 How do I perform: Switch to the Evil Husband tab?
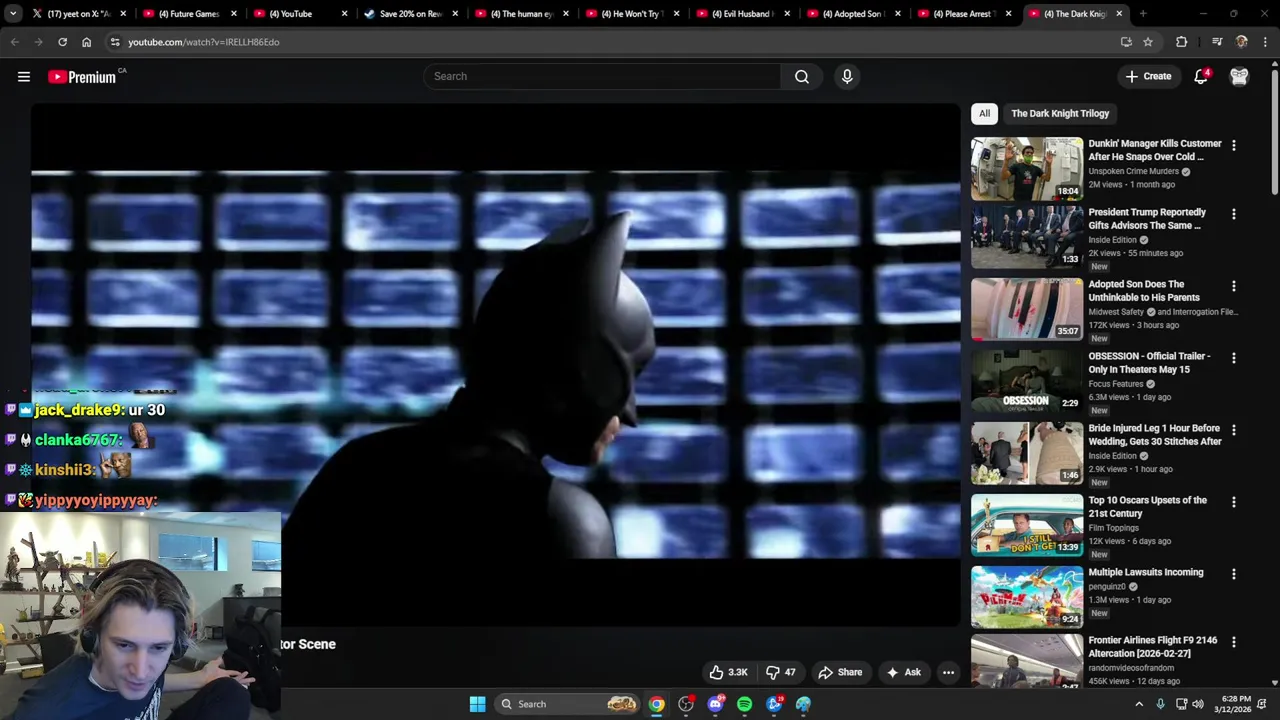click(744, 14)
